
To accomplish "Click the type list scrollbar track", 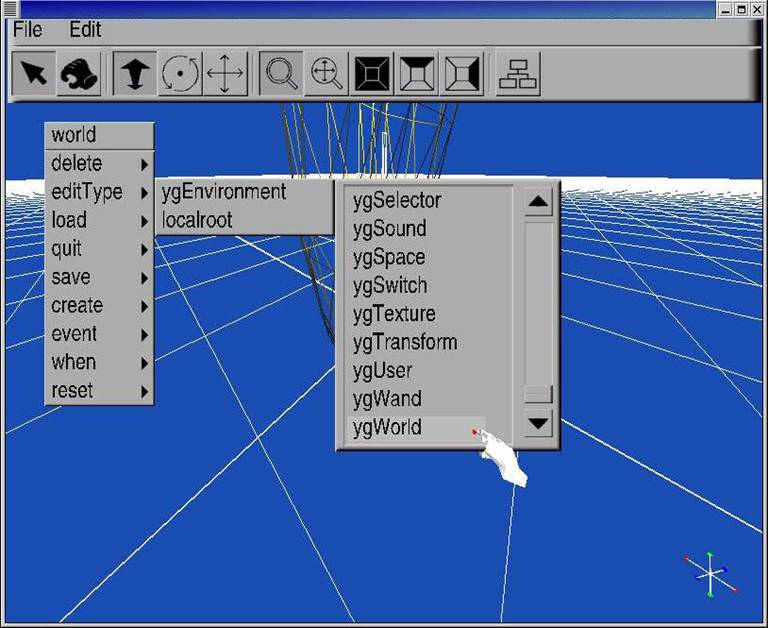I will (538, 304).
